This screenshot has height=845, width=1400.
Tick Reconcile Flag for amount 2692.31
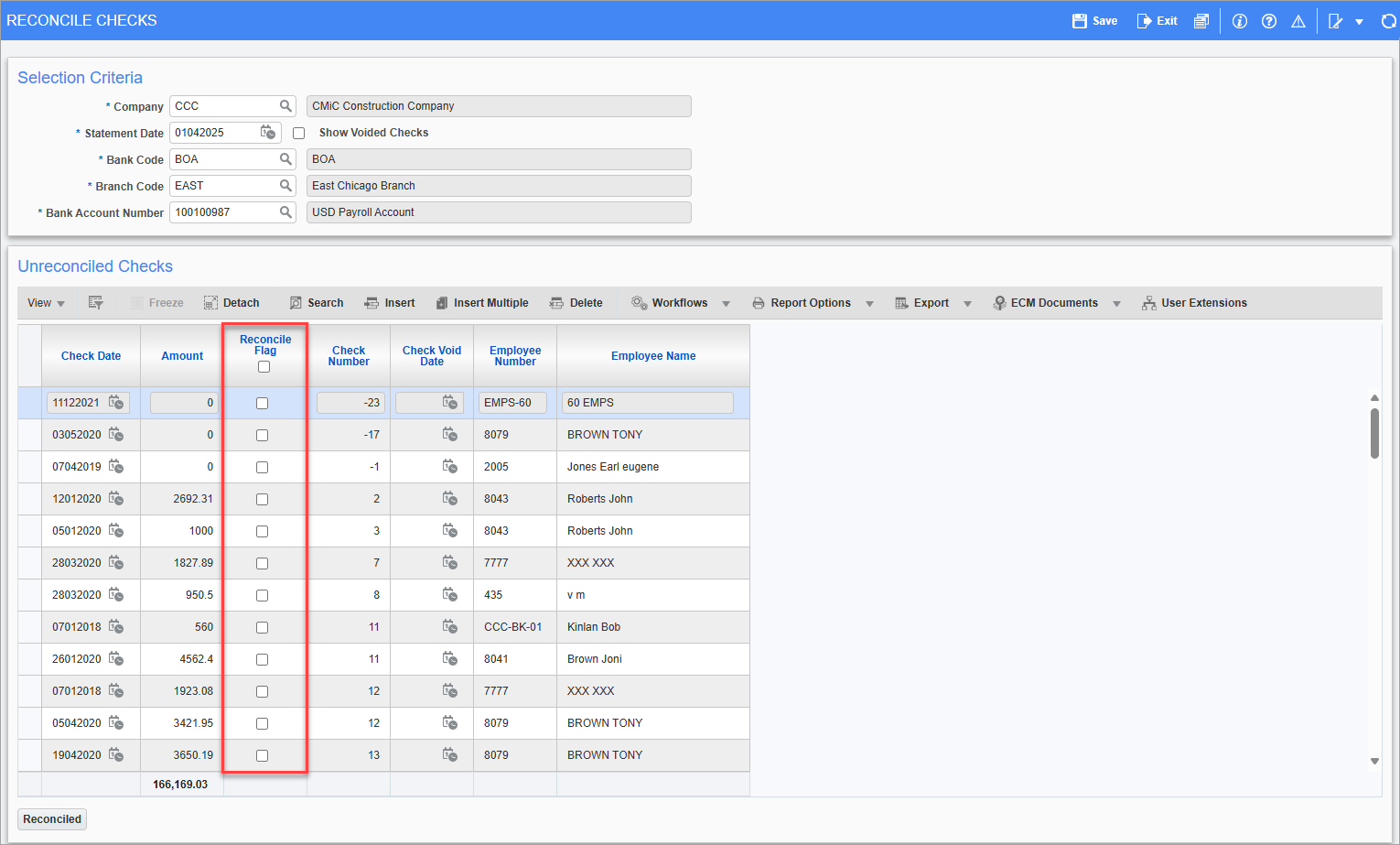pos(262,499)
